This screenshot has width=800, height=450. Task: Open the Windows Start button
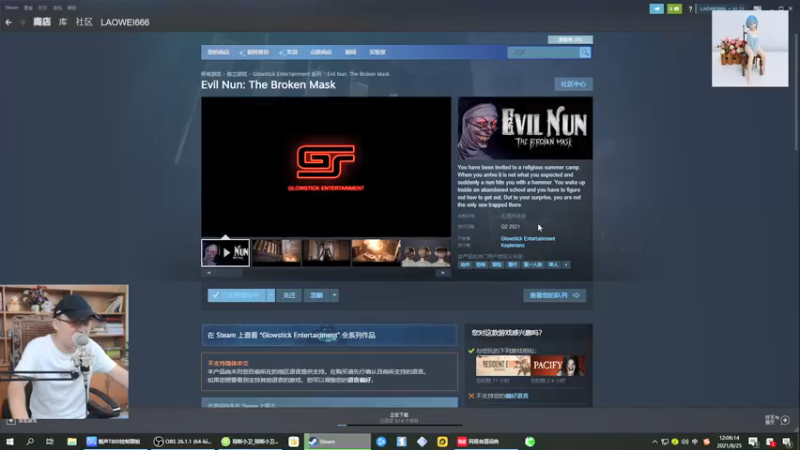10,441
